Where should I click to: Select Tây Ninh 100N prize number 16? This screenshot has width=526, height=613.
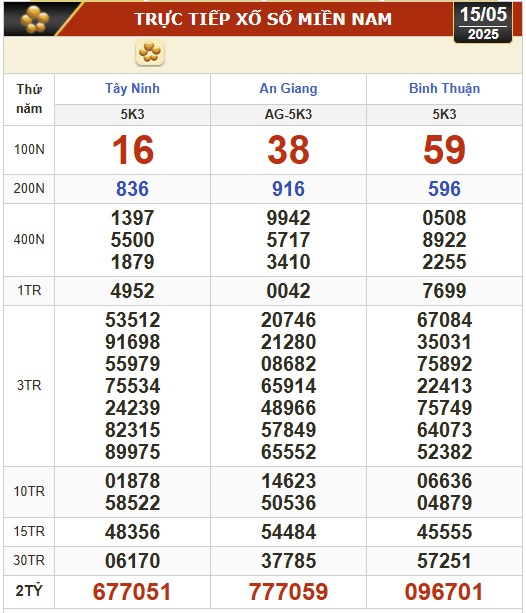point(133,150)
